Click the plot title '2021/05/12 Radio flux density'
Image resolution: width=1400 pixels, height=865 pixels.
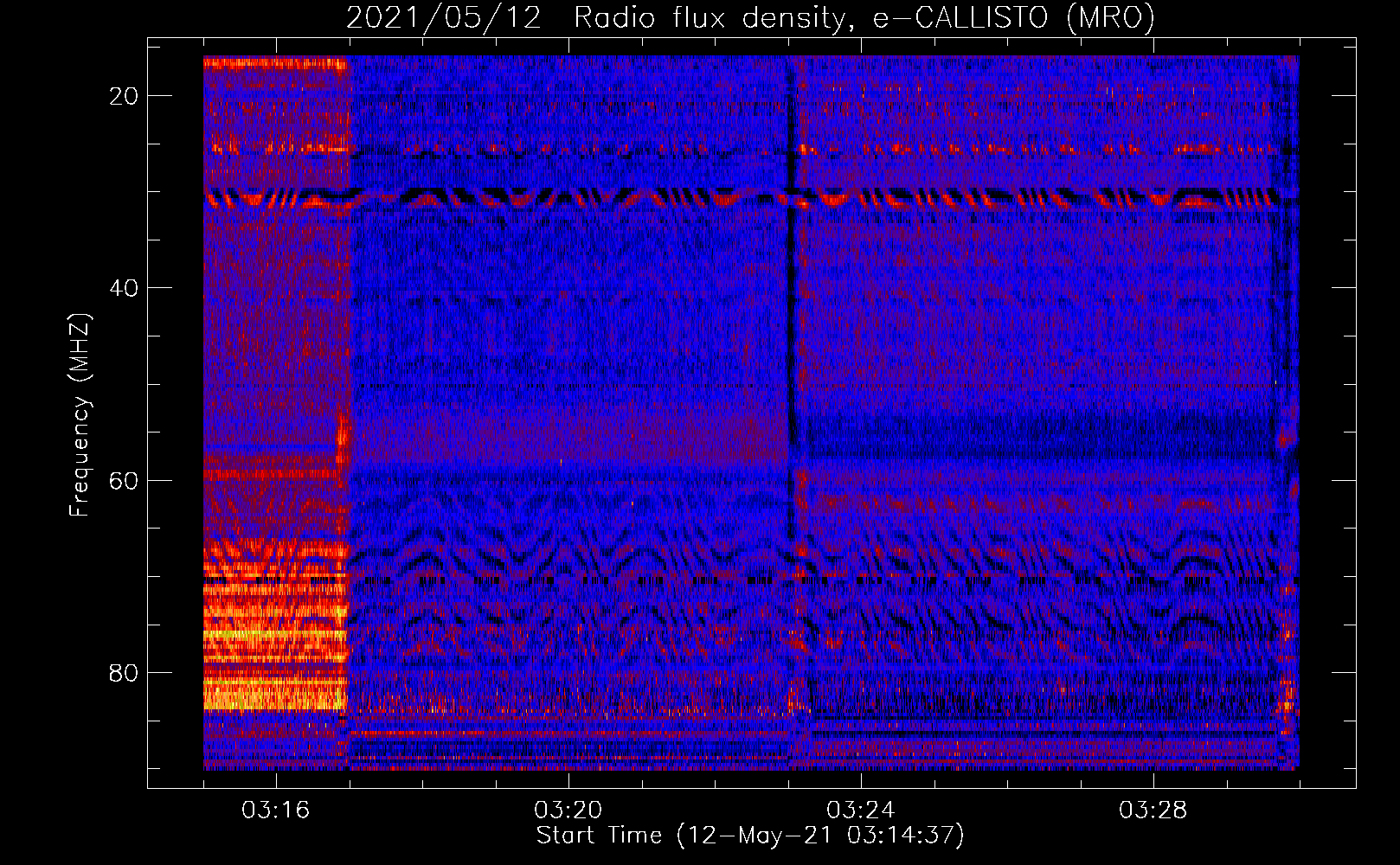(750, 18)
